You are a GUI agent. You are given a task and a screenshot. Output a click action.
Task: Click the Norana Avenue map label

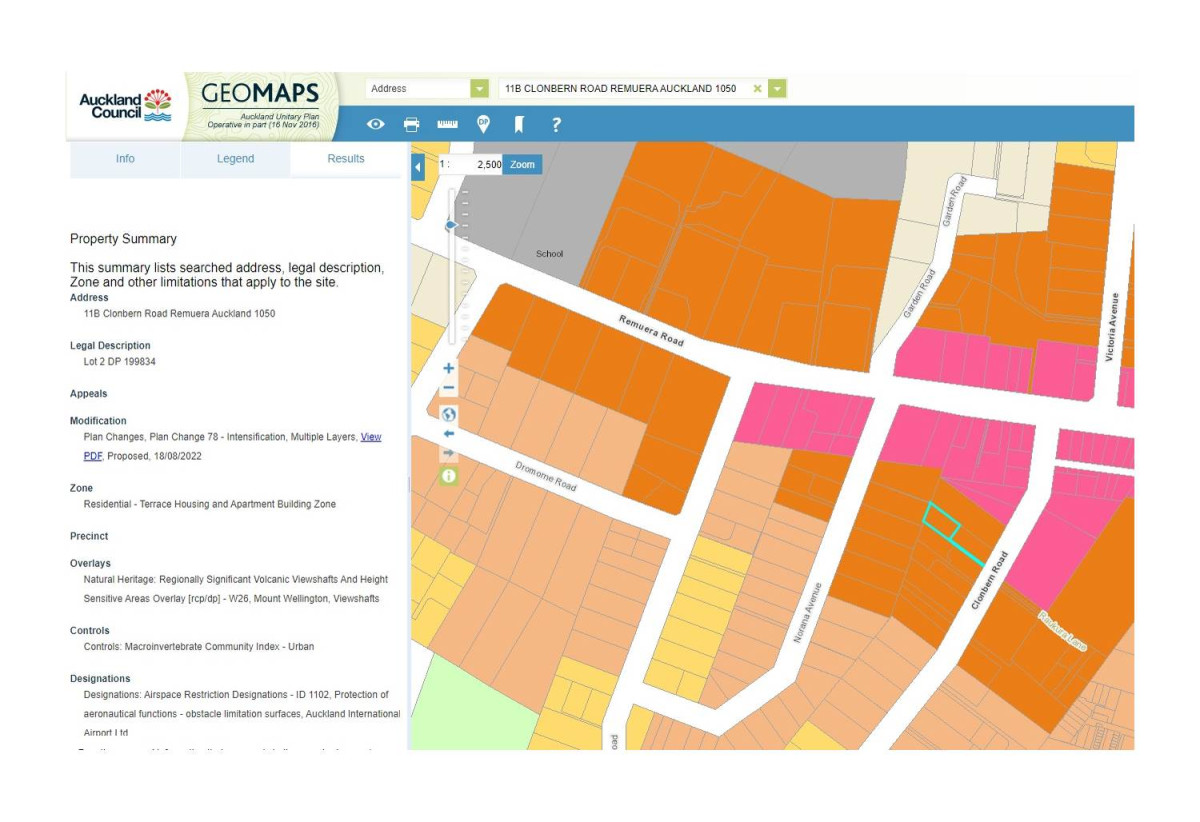(x=808, y=611)
